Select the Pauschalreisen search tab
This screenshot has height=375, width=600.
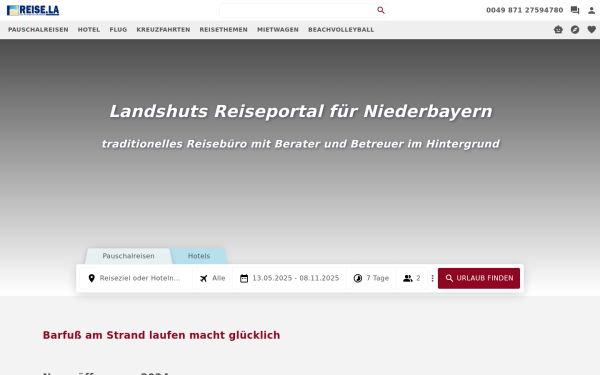click(128, 256)
